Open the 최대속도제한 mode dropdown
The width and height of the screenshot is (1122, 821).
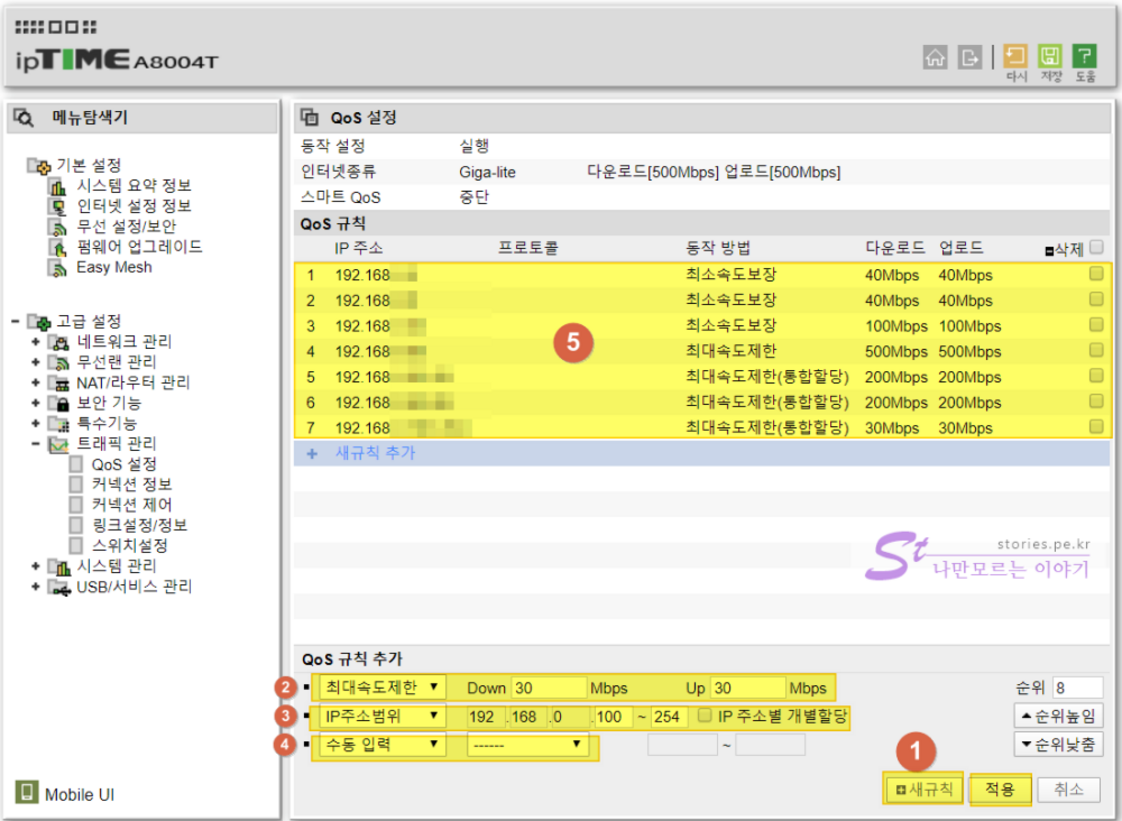pyautogui.click(x=379, y=688)
